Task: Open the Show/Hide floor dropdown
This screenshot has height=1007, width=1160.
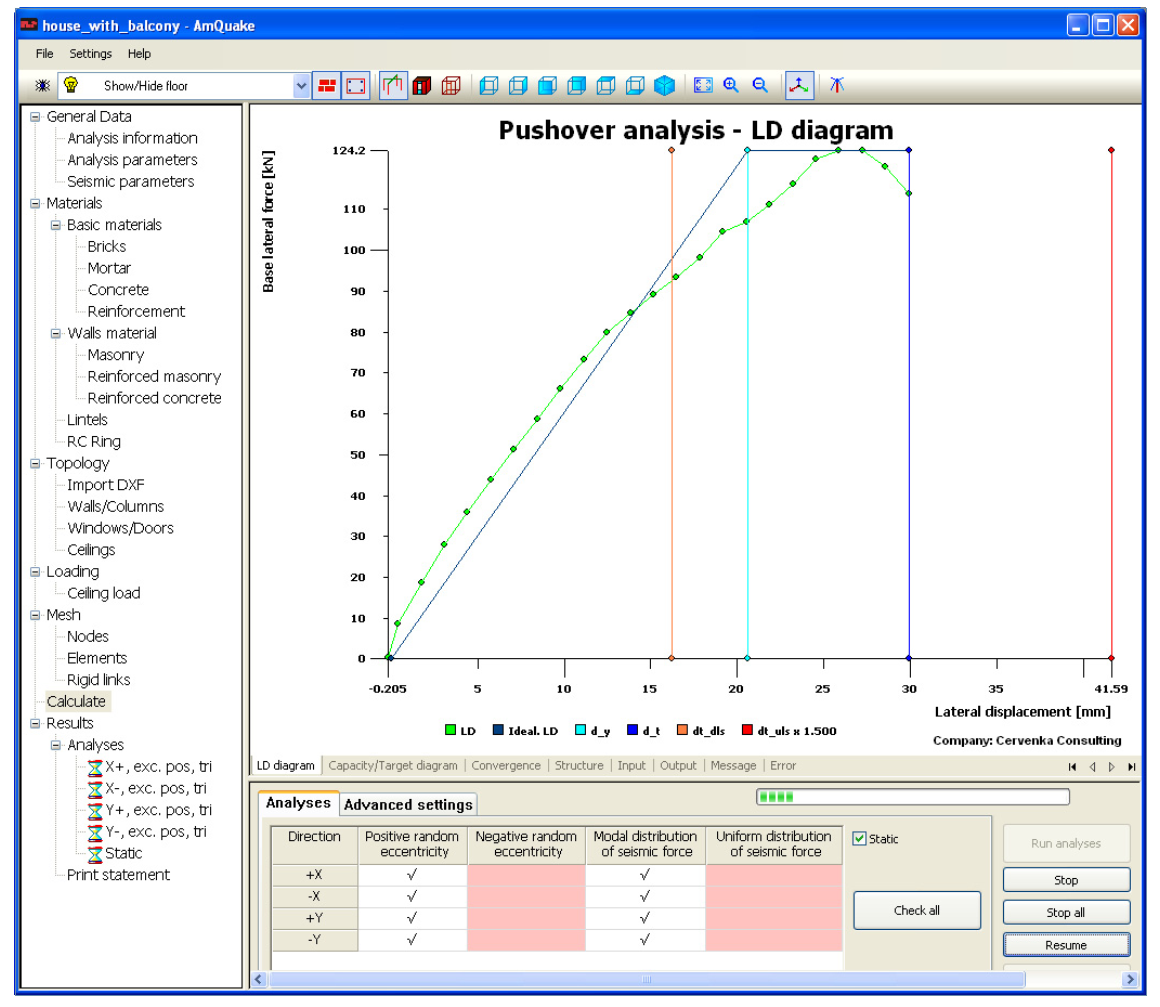Action: pos(301,86)
